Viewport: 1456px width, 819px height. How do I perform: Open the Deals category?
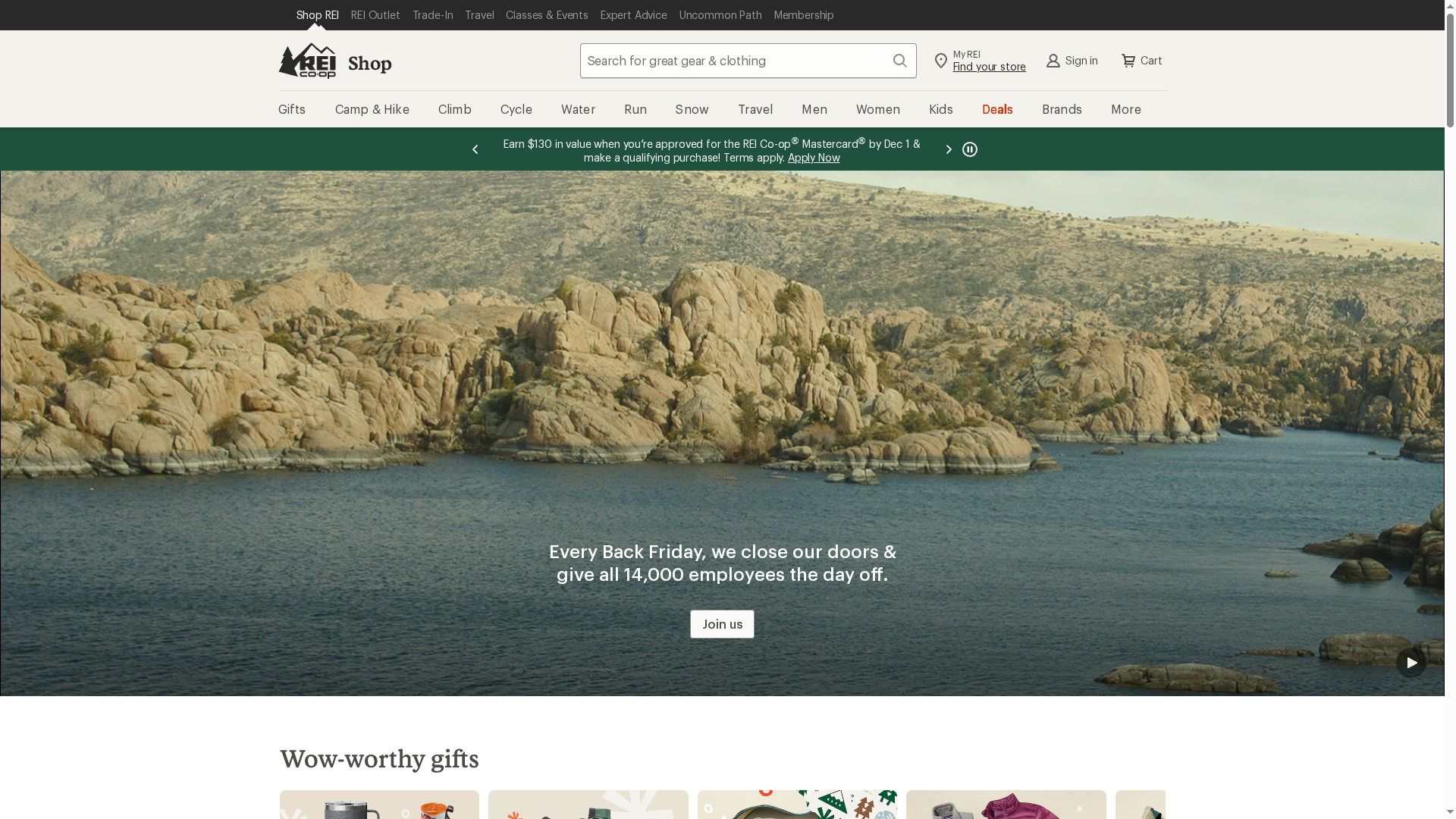click(997, 109)
